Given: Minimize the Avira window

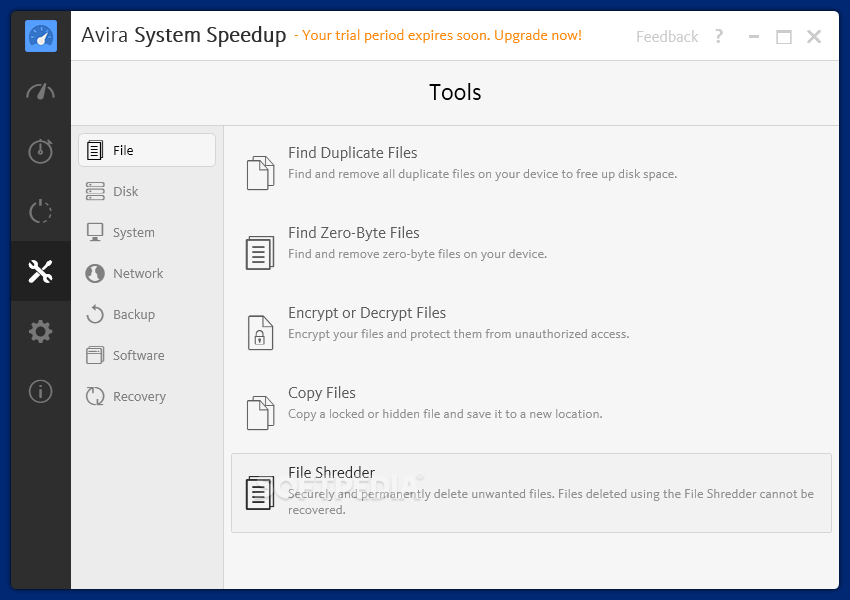Looking at the screenshot, I should 754,36.
